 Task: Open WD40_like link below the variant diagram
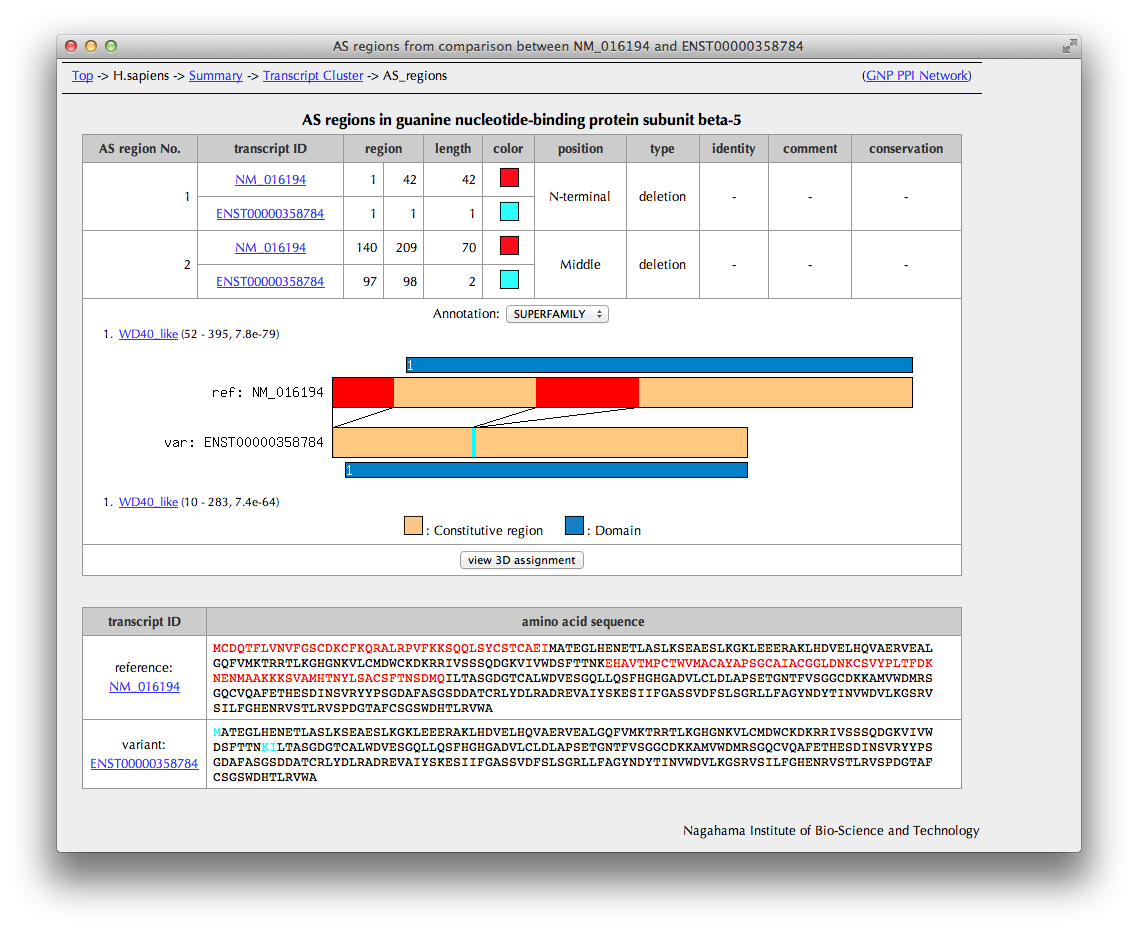pos(148,502)
